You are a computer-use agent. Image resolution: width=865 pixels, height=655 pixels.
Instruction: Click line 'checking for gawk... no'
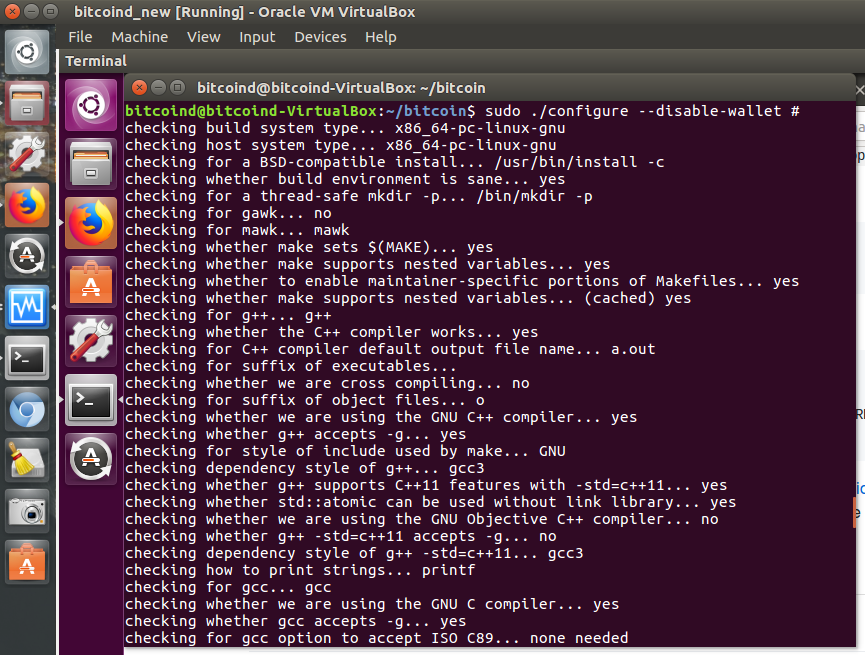point(228,213)
